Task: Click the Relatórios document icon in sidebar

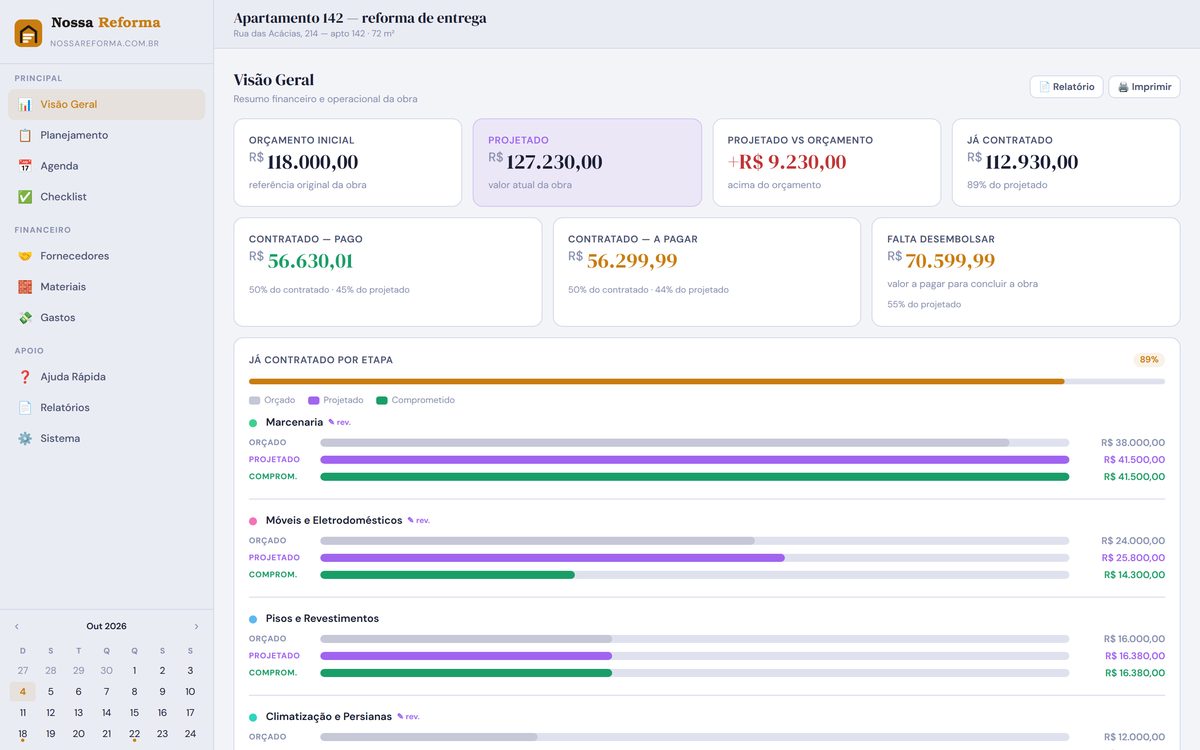Action: tap(25, 408)
